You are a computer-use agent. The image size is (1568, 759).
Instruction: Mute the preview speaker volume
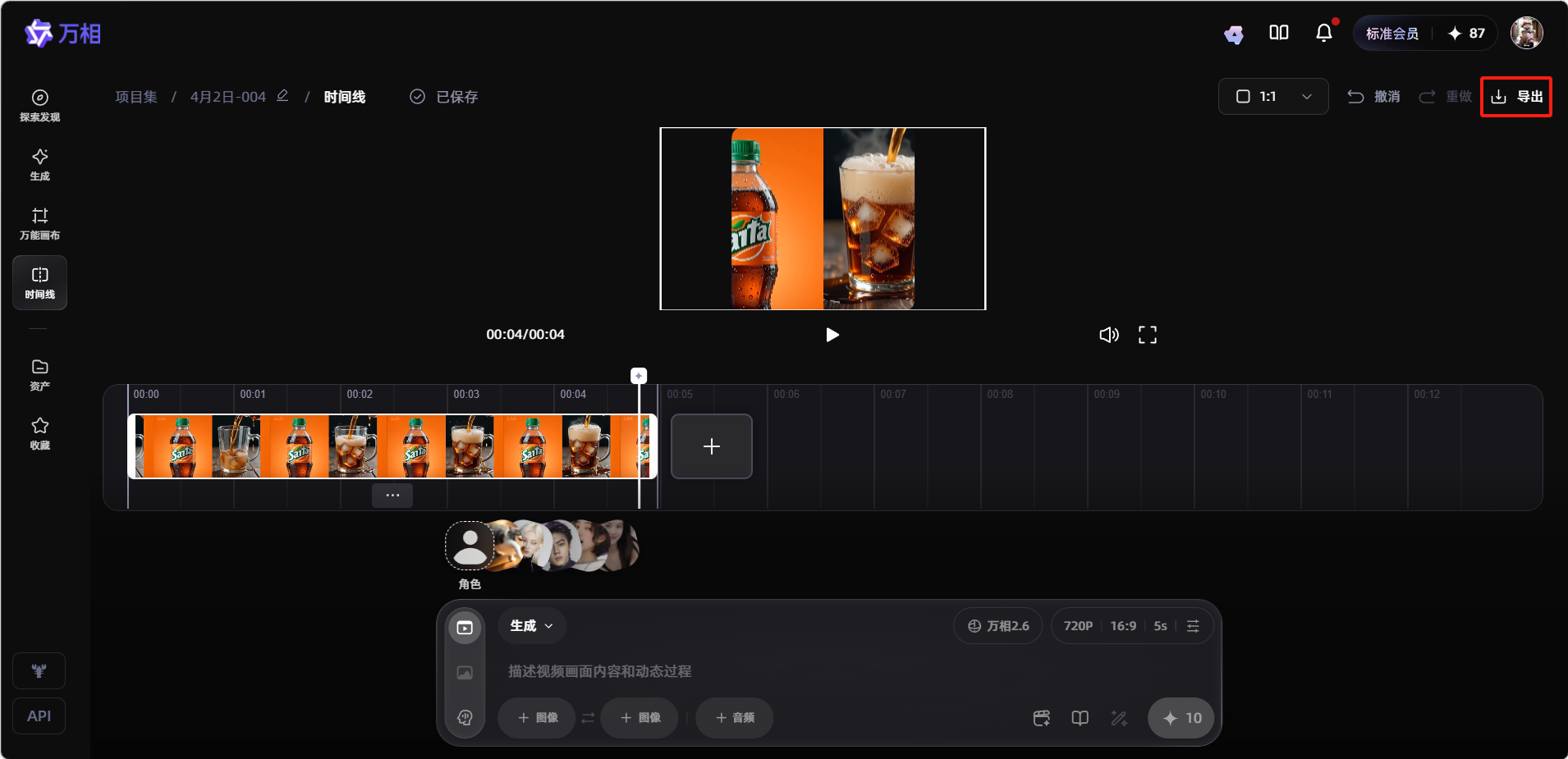1108,335
